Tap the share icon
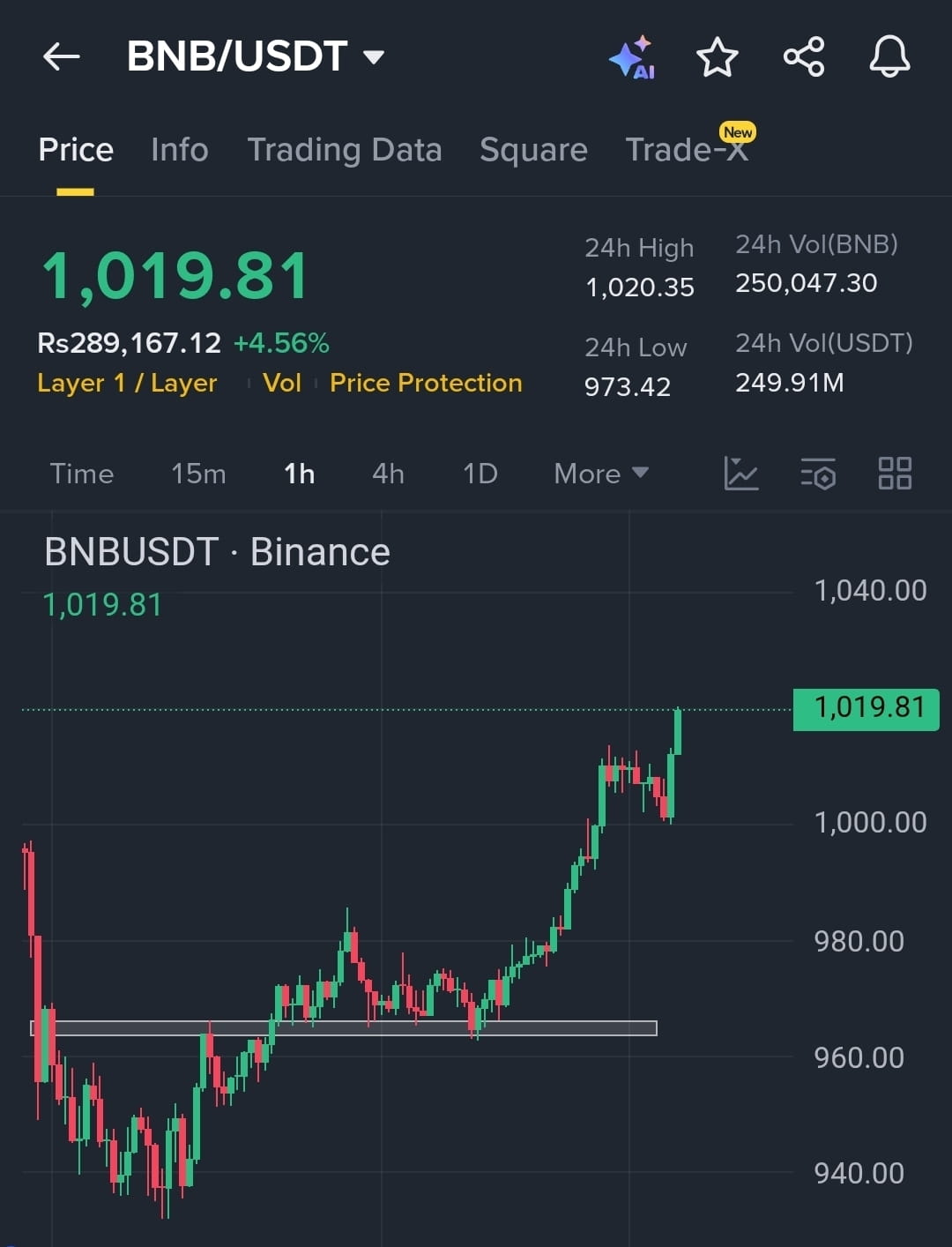This screenshot has height=1247, width=952. pos(804,57)
